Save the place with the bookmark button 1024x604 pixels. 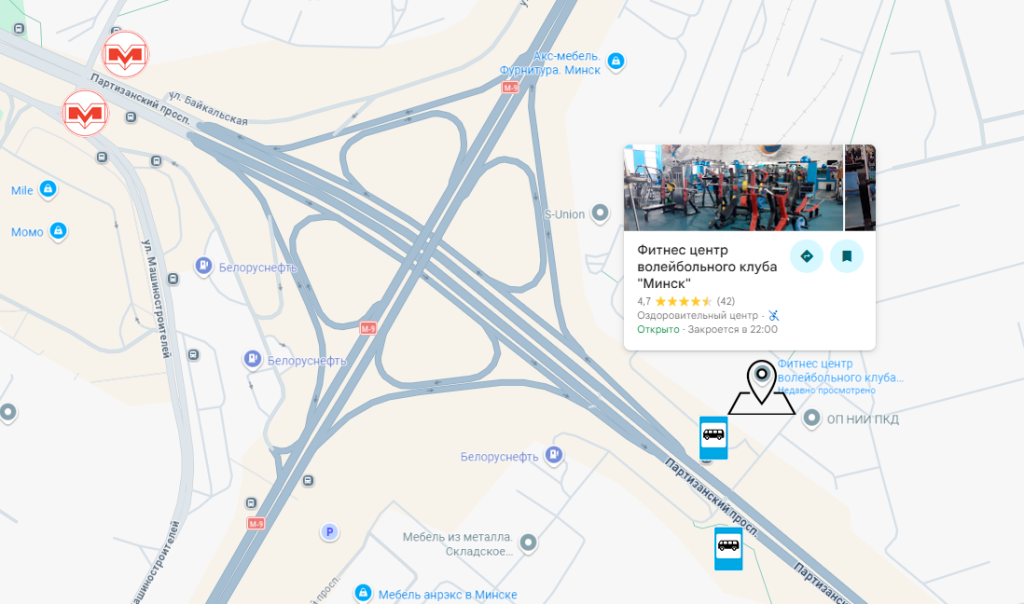point(846,256)
